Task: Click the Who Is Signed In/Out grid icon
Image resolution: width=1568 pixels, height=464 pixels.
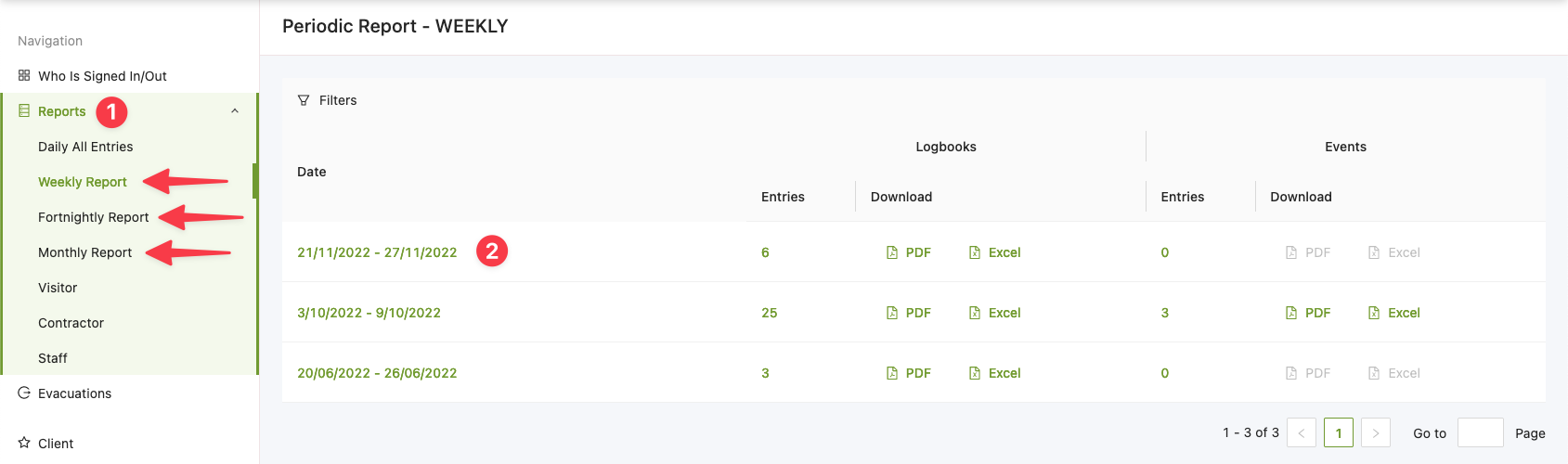Action: coord(24,76)
